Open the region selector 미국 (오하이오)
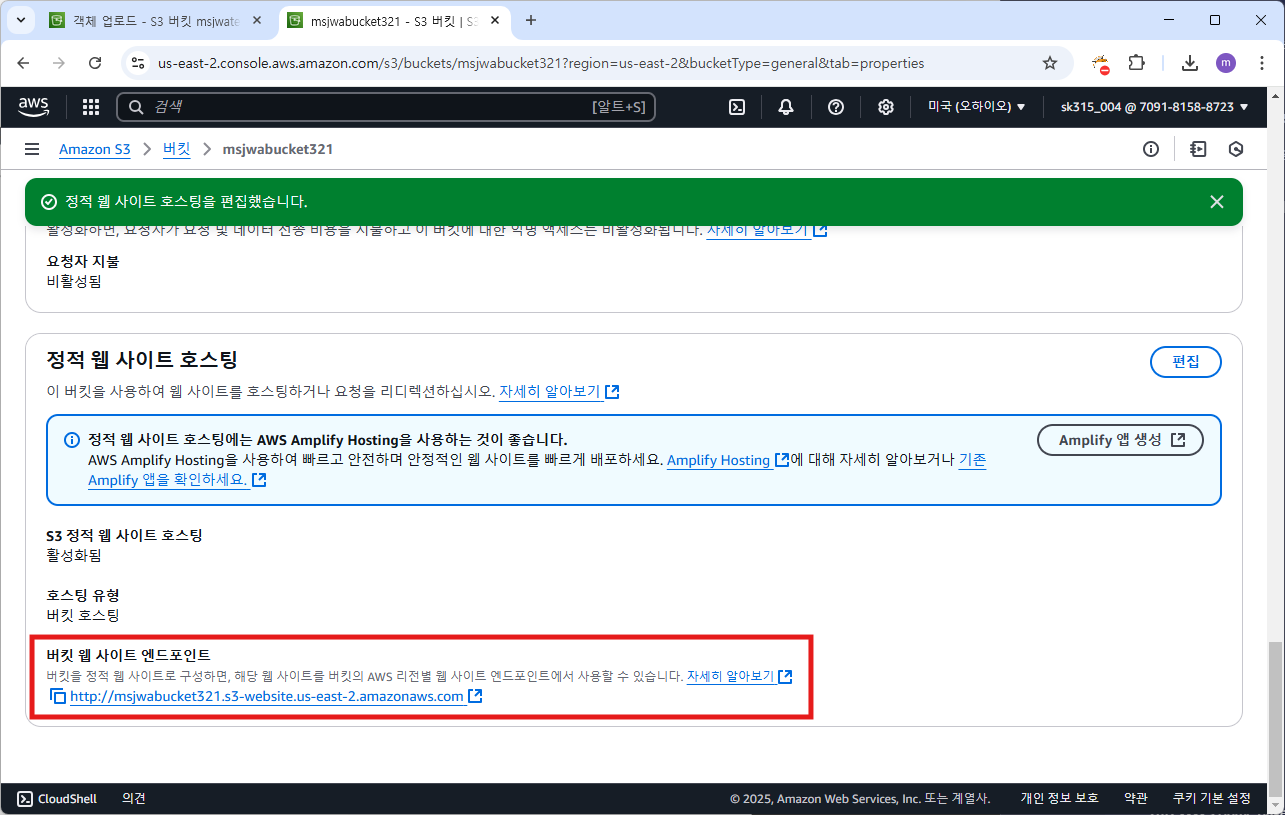Image resolution: width=1285 pixels, height=815 pixels. pos(977,107)
